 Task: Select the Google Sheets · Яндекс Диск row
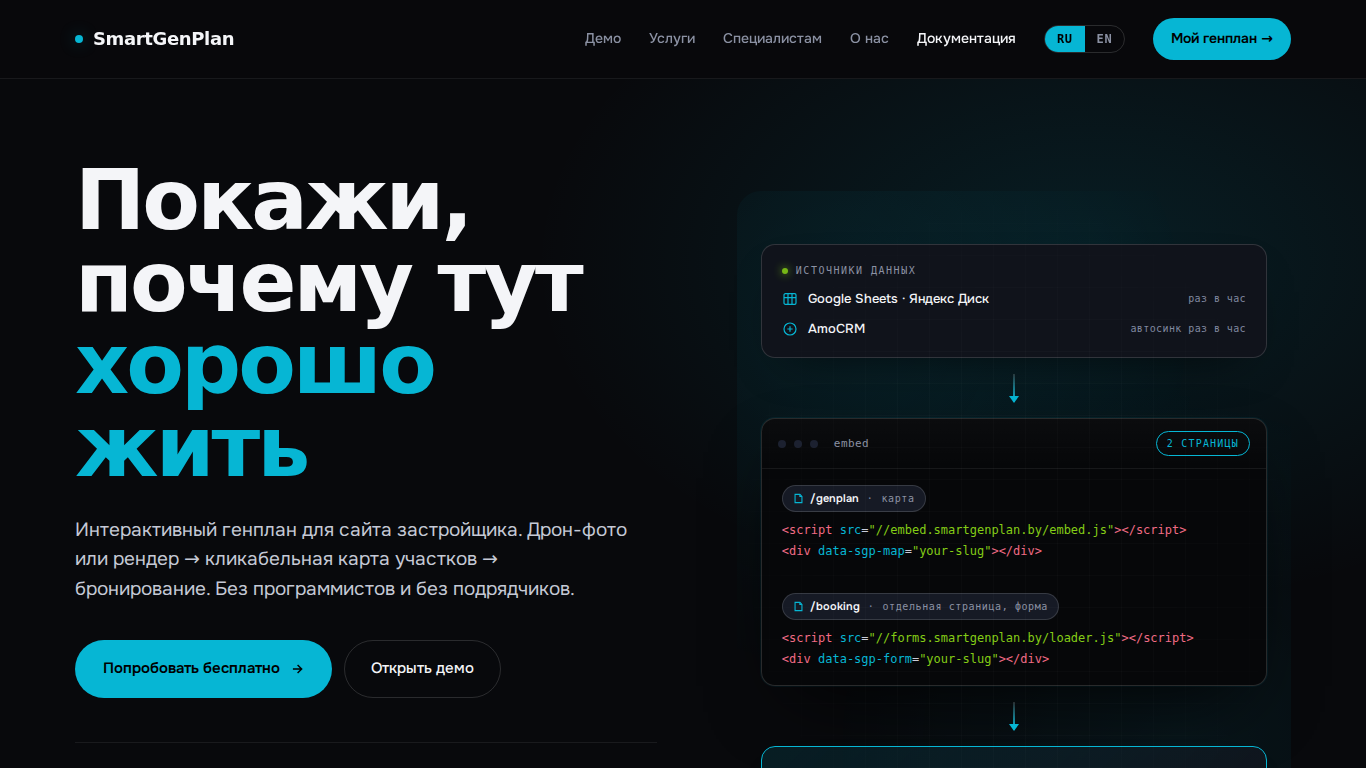pyautogui.click(x=1014, y=299)
